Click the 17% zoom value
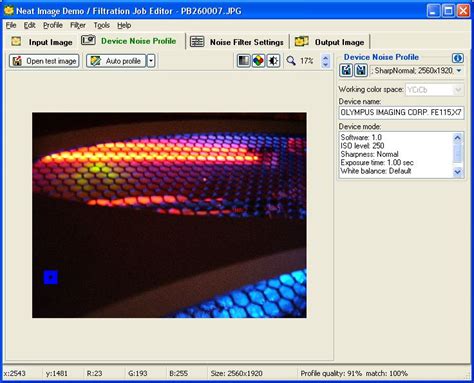The width and height of the screenshot is (474, 383). [307, 61]
